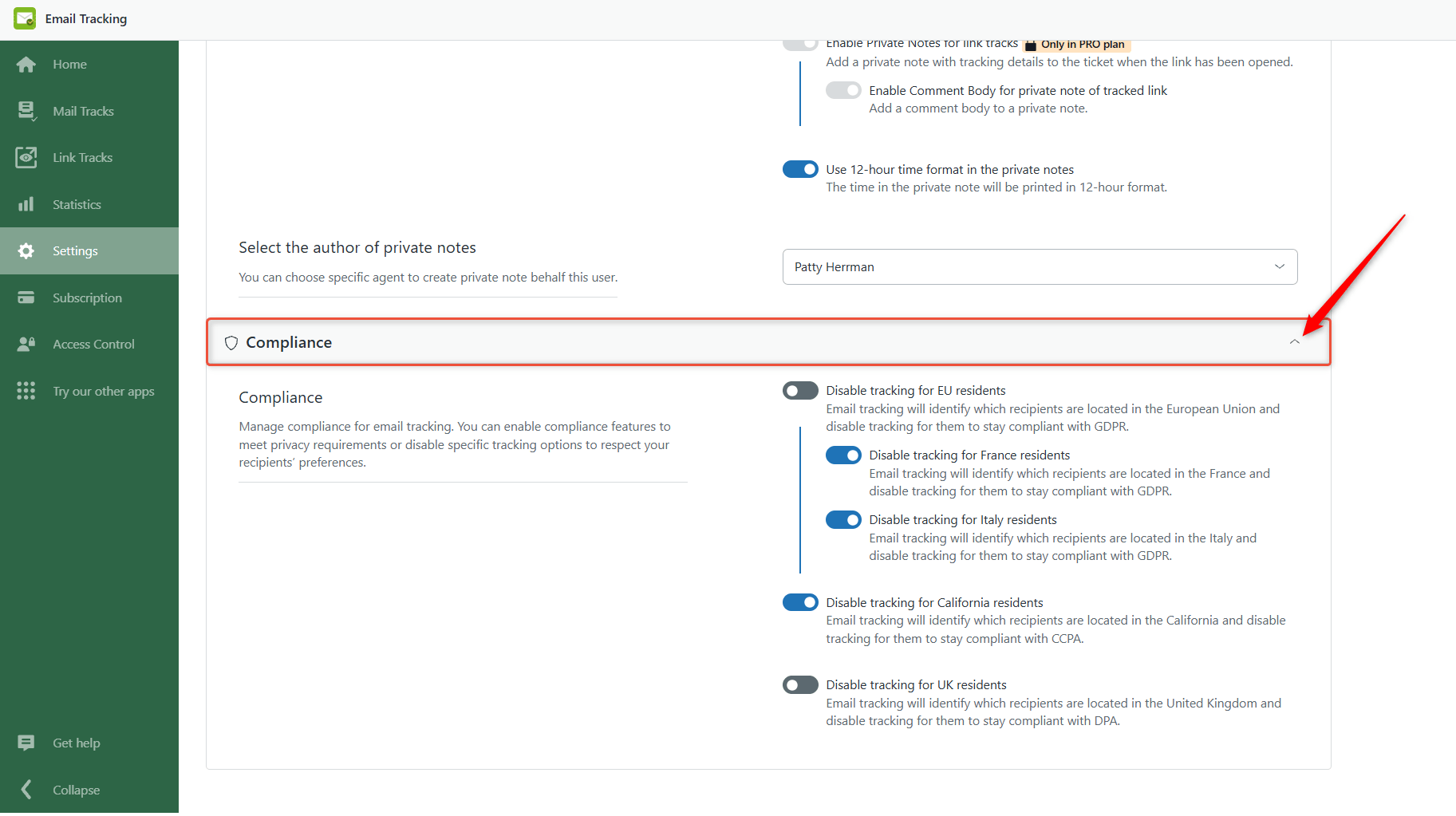Click 'Disable tracking for UK residents' label
1456x816 pixels.
pyautogui.click(x=916, y=685)
